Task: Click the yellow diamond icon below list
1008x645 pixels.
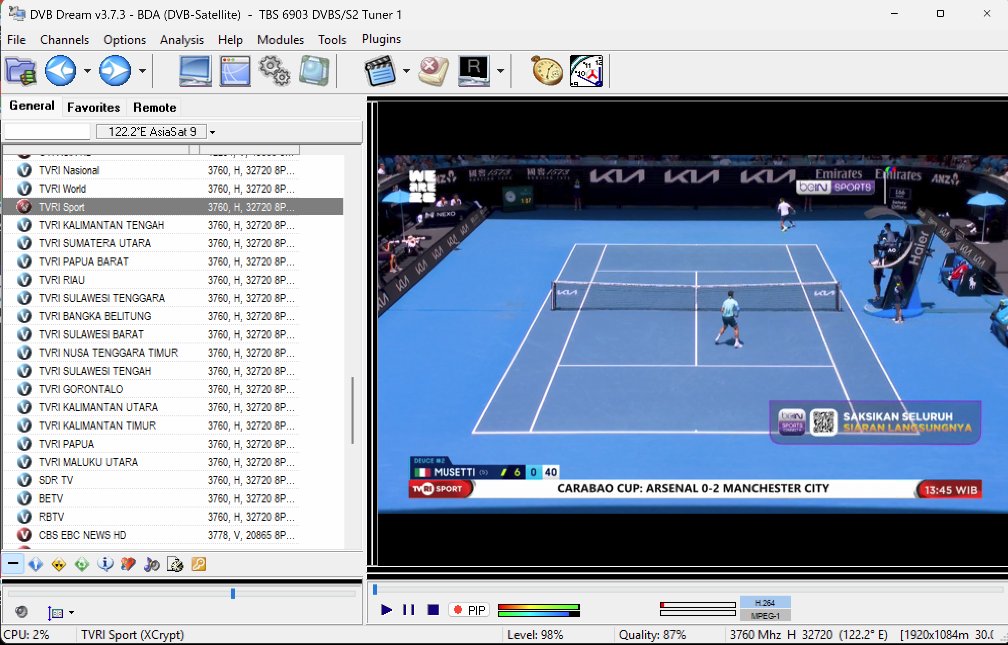Action: (x=59, y=565)
